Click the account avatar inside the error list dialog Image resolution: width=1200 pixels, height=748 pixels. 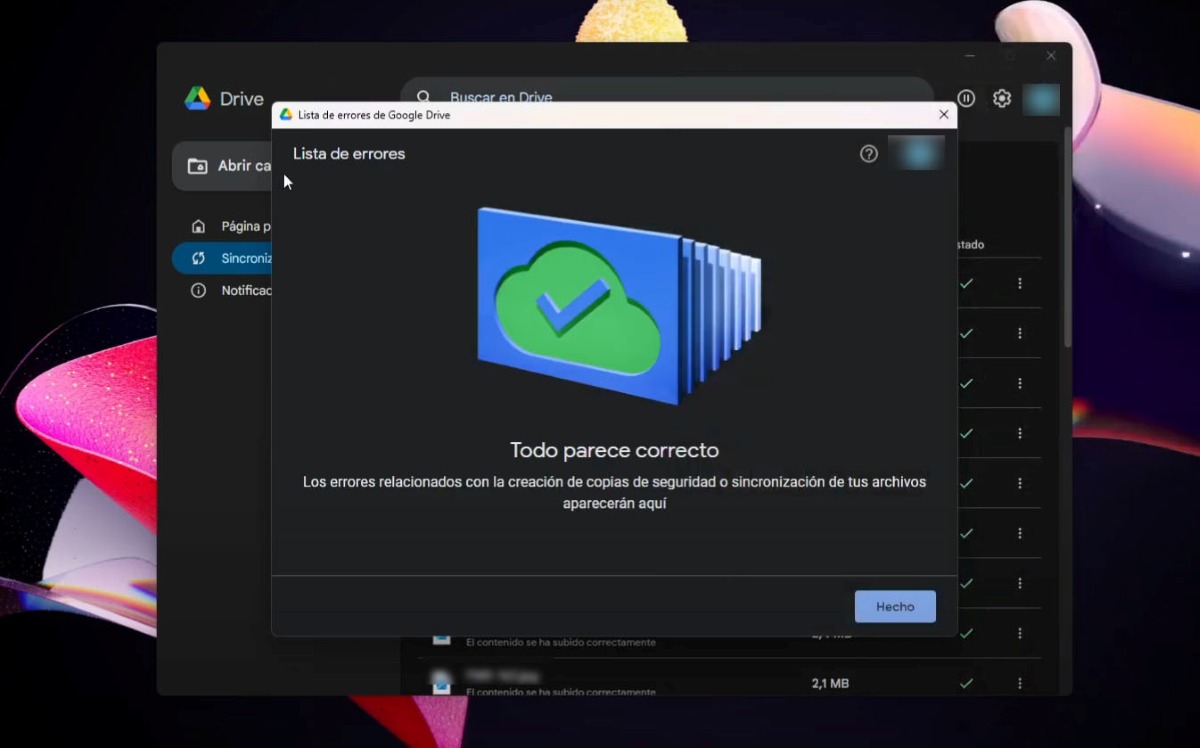(916, 153)
